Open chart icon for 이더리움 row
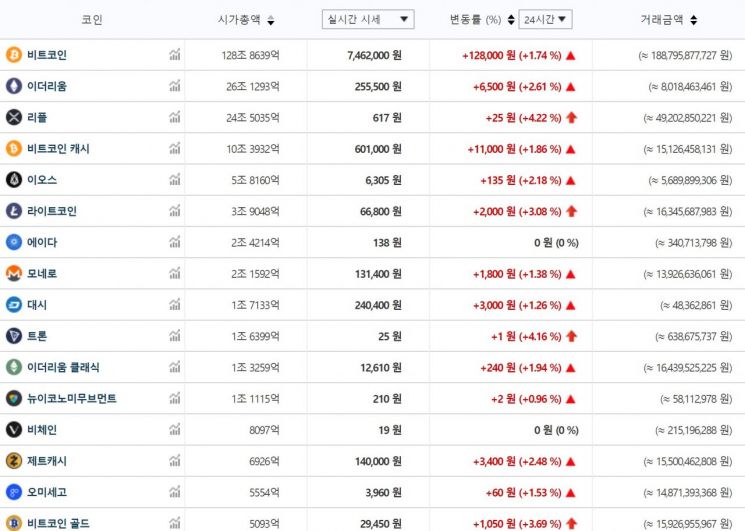Screen dimensions: 745x531 [175, 86]
